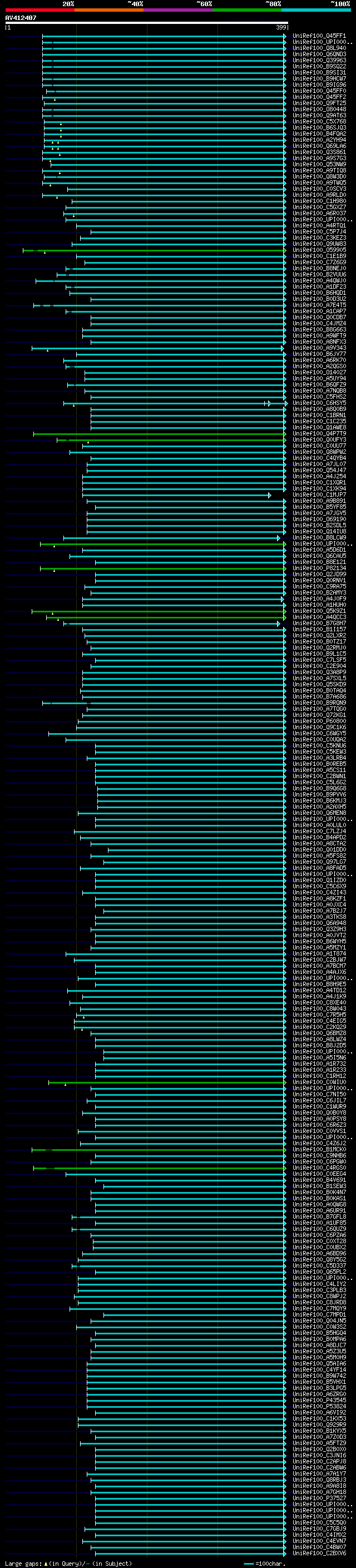Select hit label UniRef100_Q53NW9
Screen dimensions: 356x1568
pyautogui.click(x=319, y=164)
